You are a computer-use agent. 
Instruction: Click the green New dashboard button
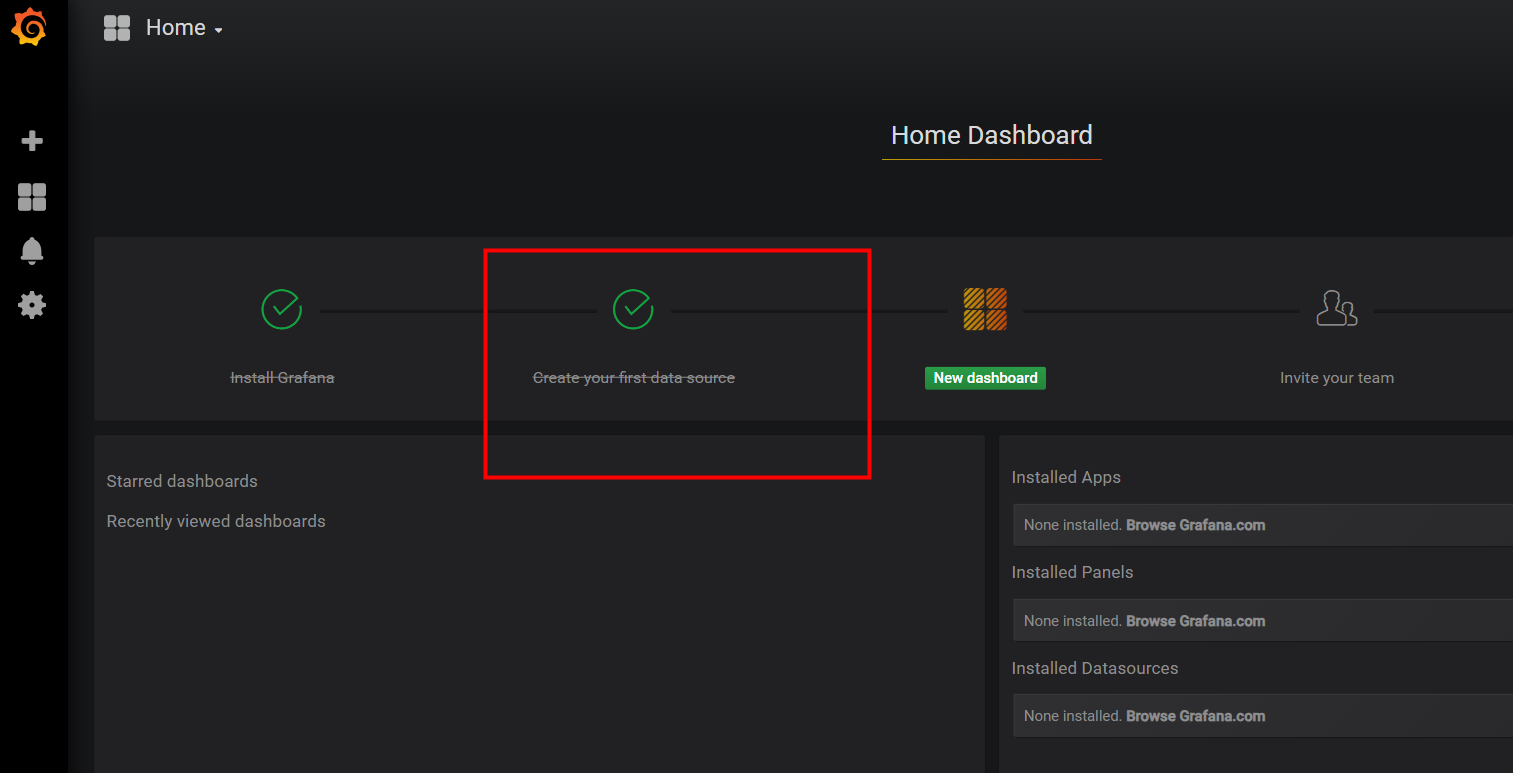click(985, 378)
